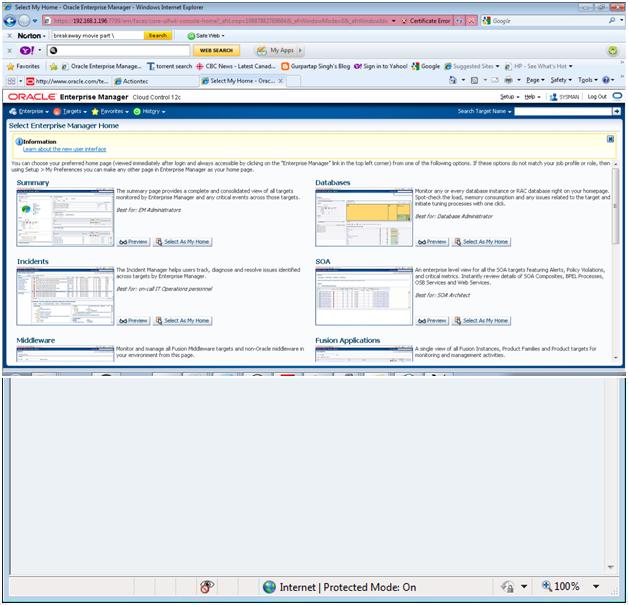
Task: Click the Quick Tabs grid icon
Action: pos(12,81)
